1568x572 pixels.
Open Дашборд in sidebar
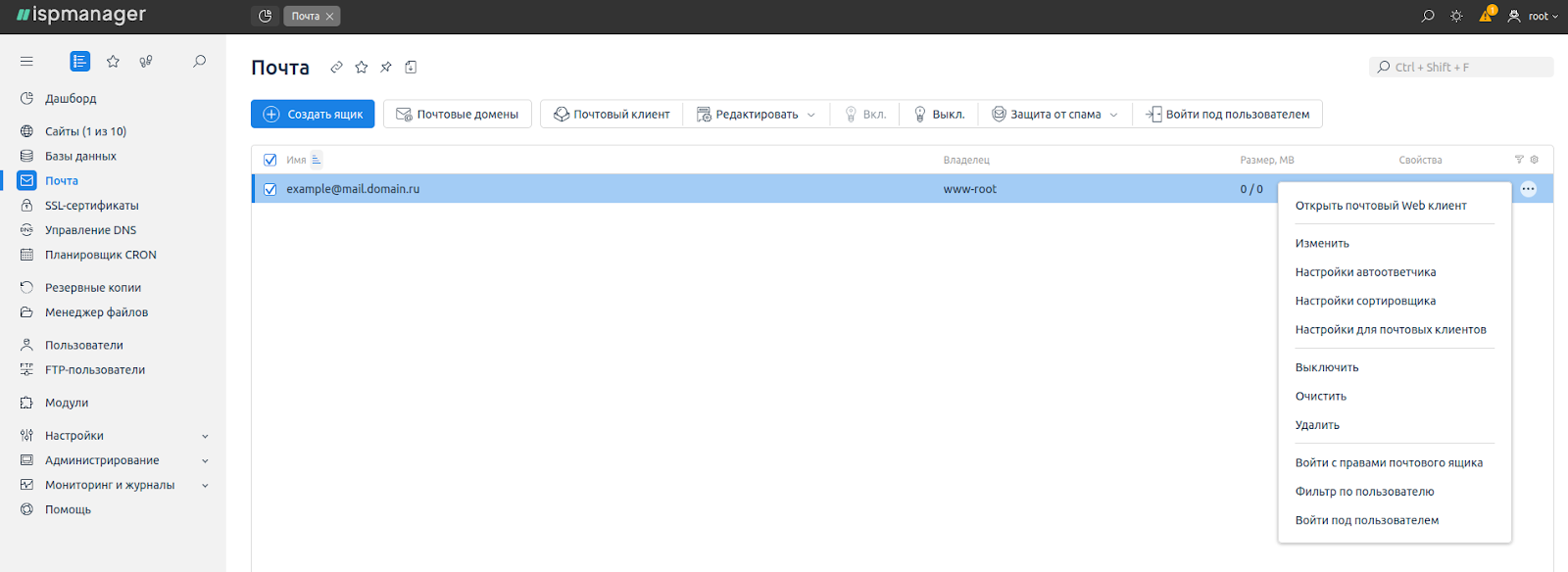[x=71, y=98]
